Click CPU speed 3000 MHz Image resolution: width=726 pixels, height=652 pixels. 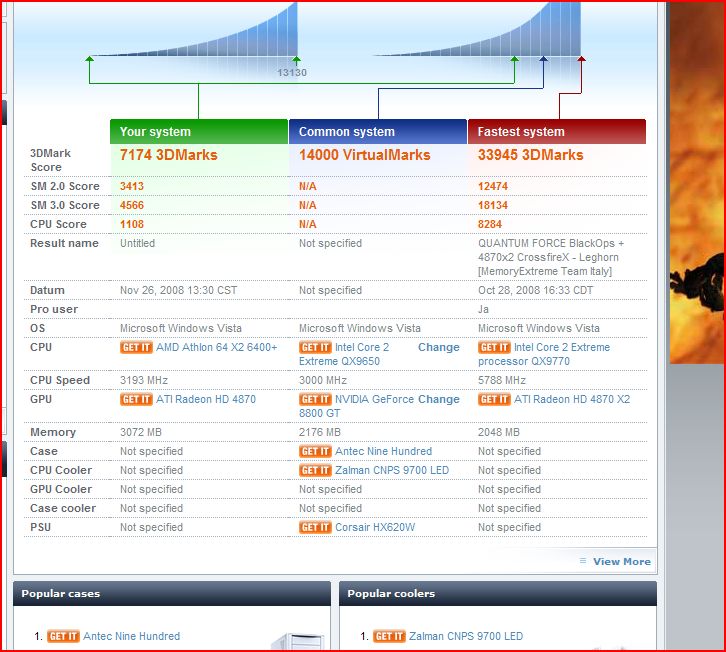point(323,380)
